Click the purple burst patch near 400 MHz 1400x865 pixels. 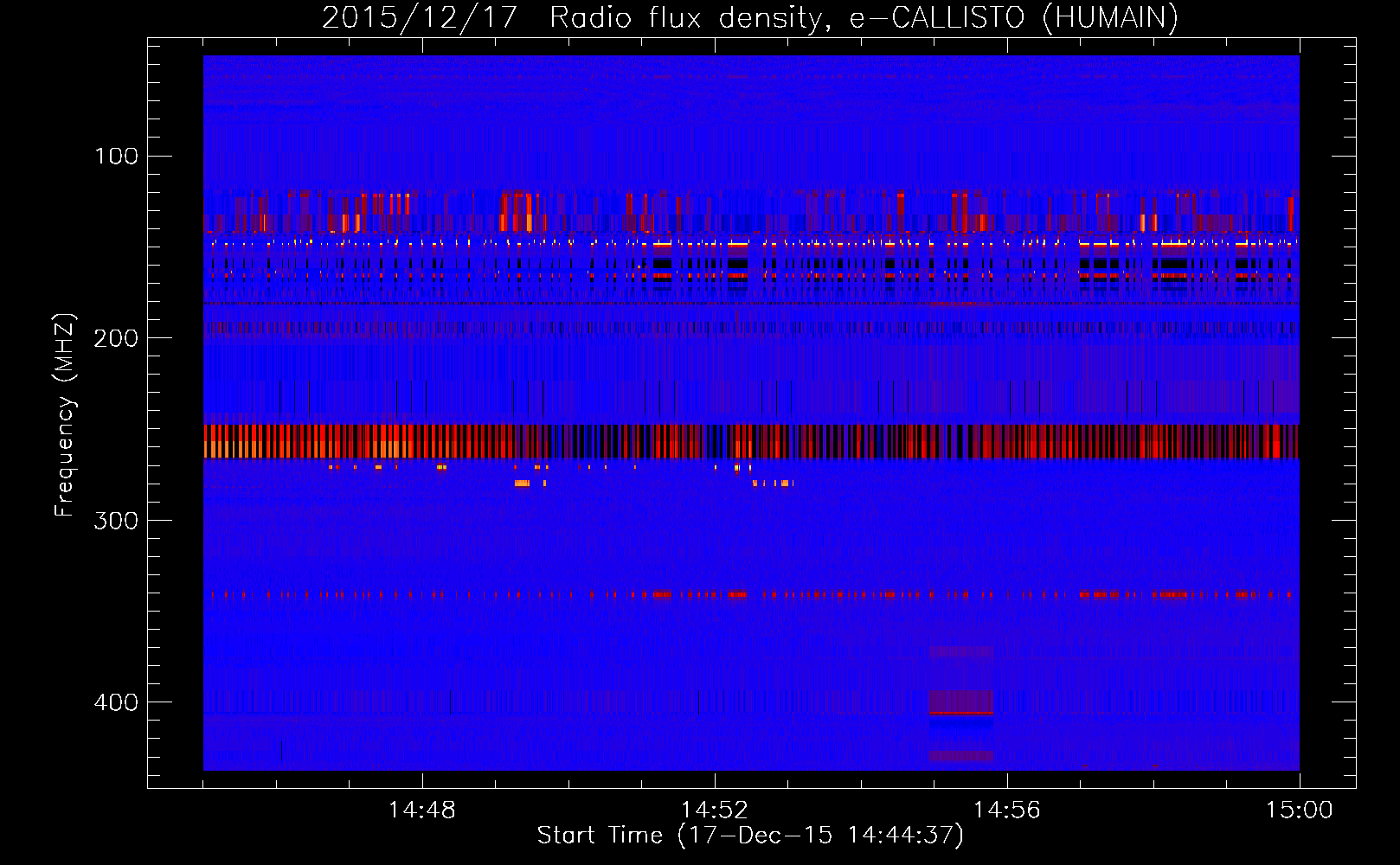click(x=960, y=702)
